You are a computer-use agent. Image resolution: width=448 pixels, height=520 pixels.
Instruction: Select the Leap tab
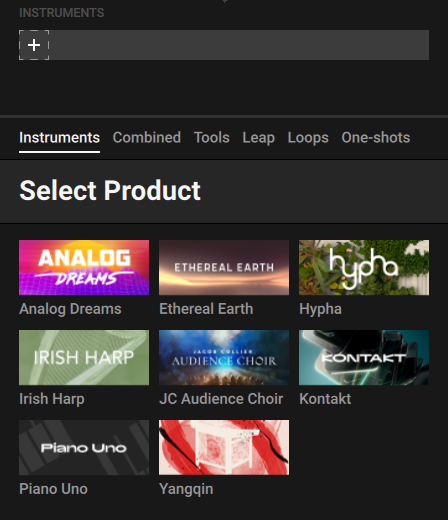[259, 138]
